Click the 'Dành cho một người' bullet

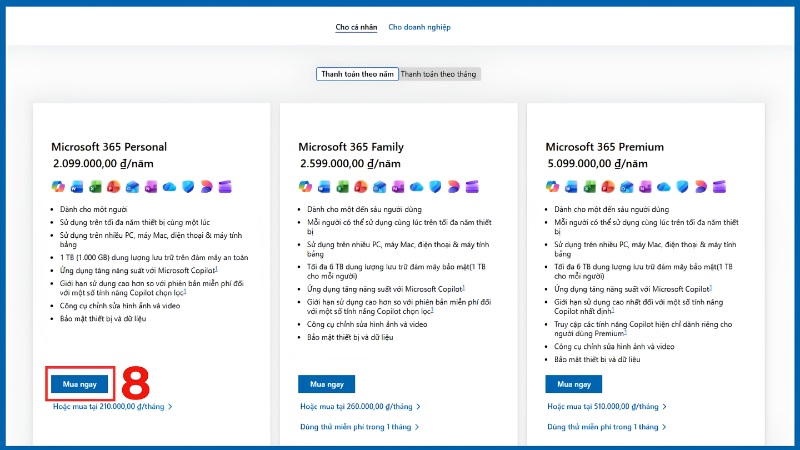tap(93, 209)
